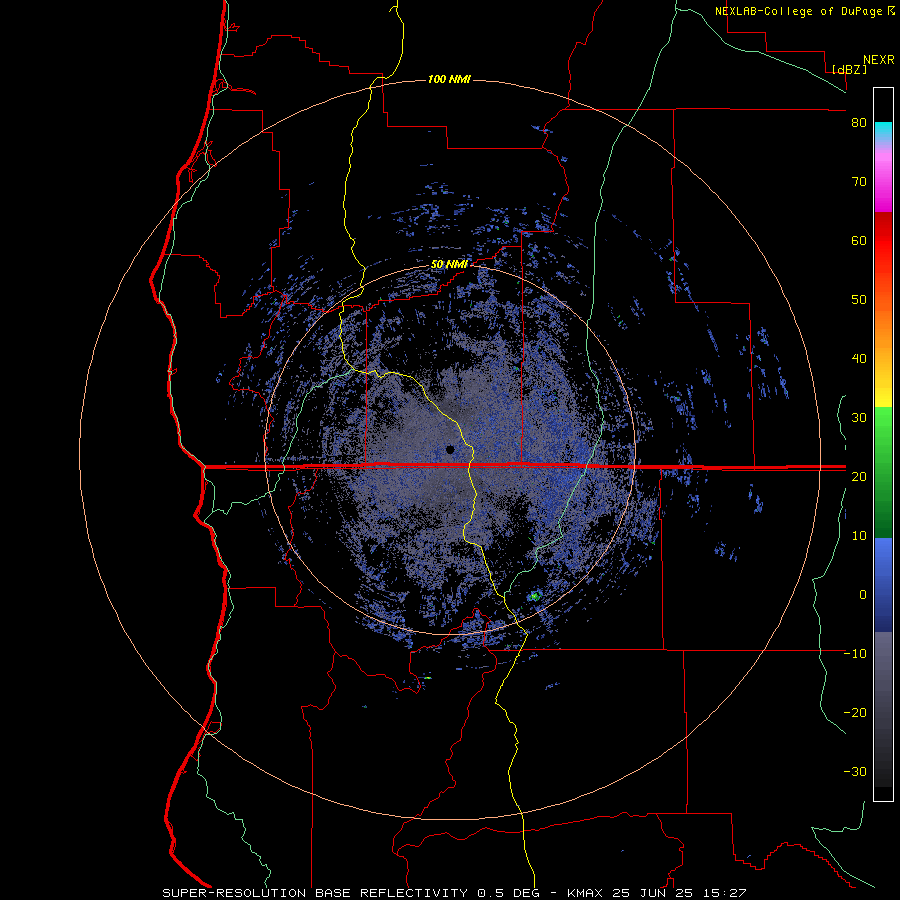Click the black radar site dot at the center
This screenshot has width=900, height=900.
click(450, 450)
